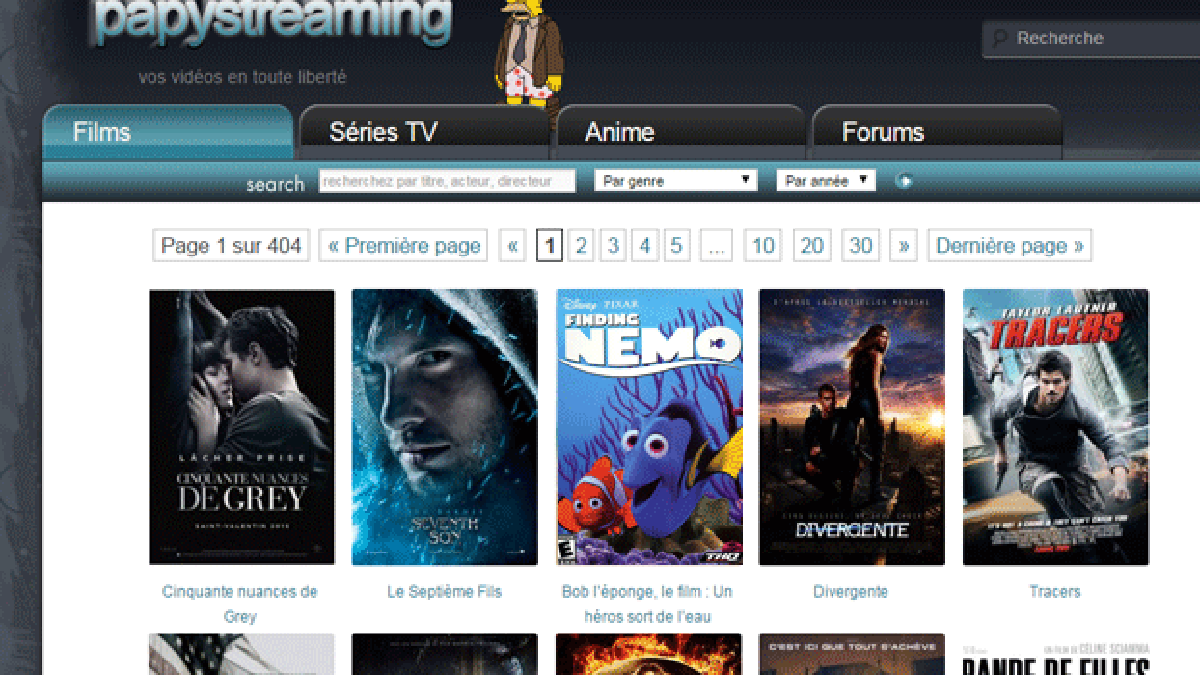Image resolution: width=1200 pixels, height=675 pixels.
Task: Click the Le Septième Fils title link
Action: pyautogui.click(x=444, y=592)
